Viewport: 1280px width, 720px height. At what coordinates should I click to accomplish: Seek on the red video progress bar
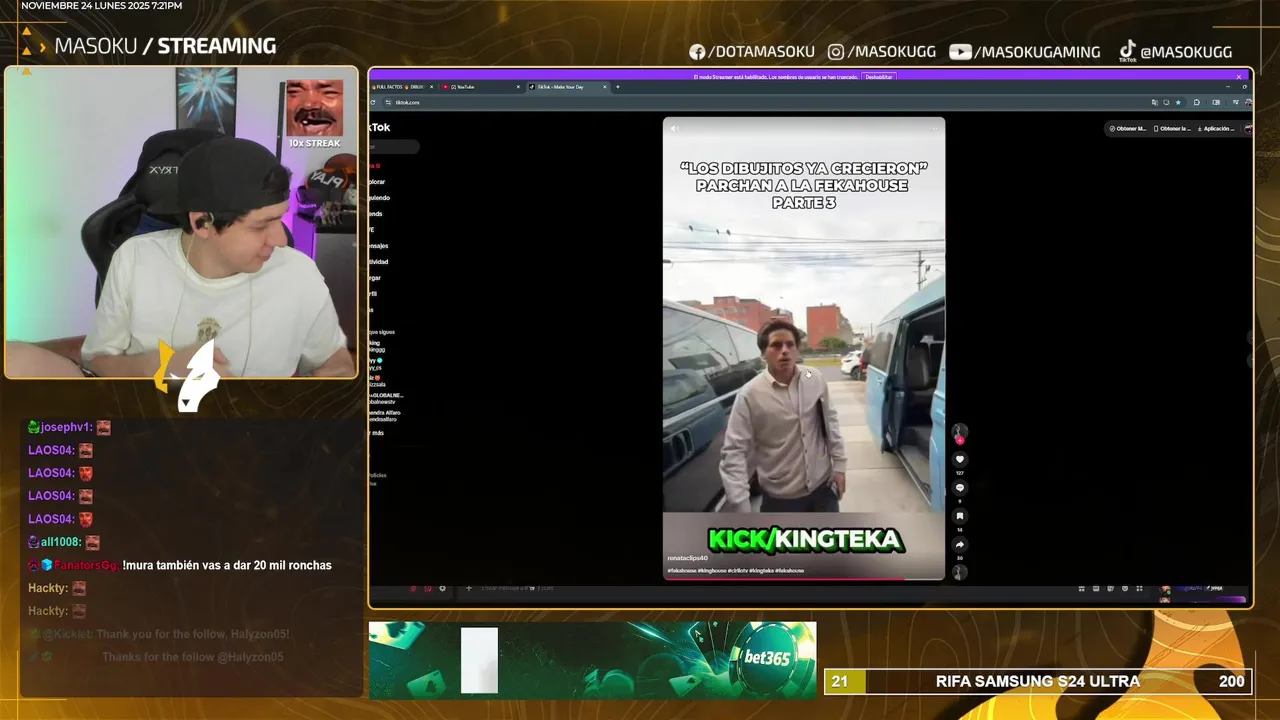click(x=803, y=578)
